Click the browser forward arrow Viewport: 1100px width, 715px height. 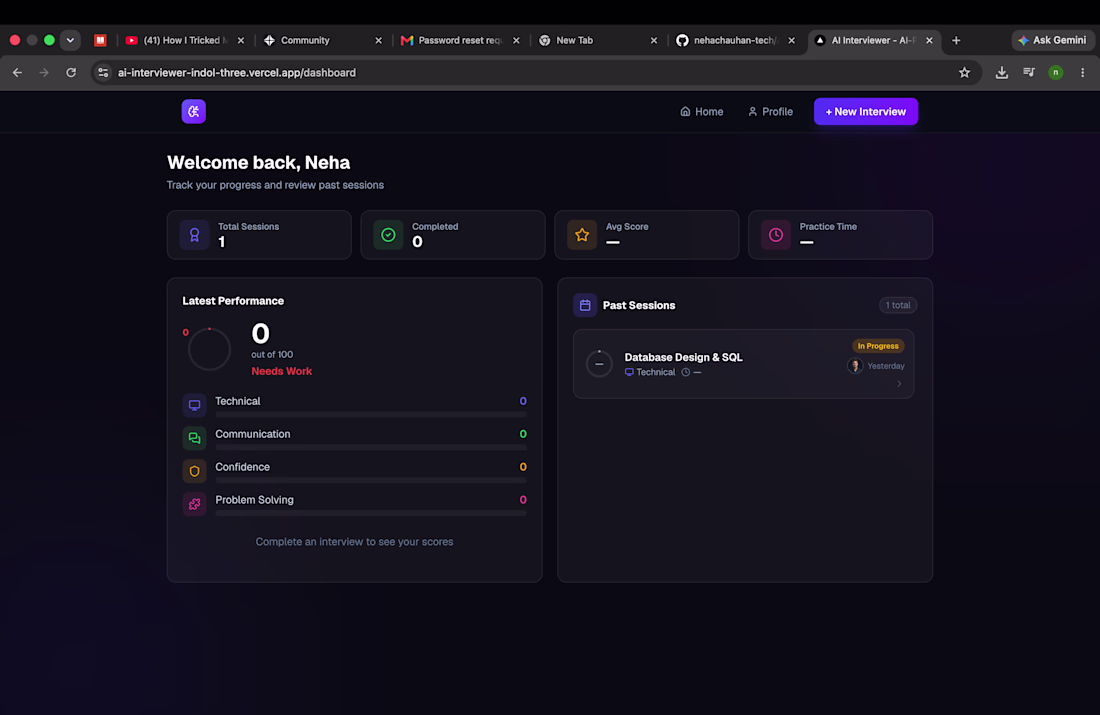pyautogui.click(x=44, y=72)
